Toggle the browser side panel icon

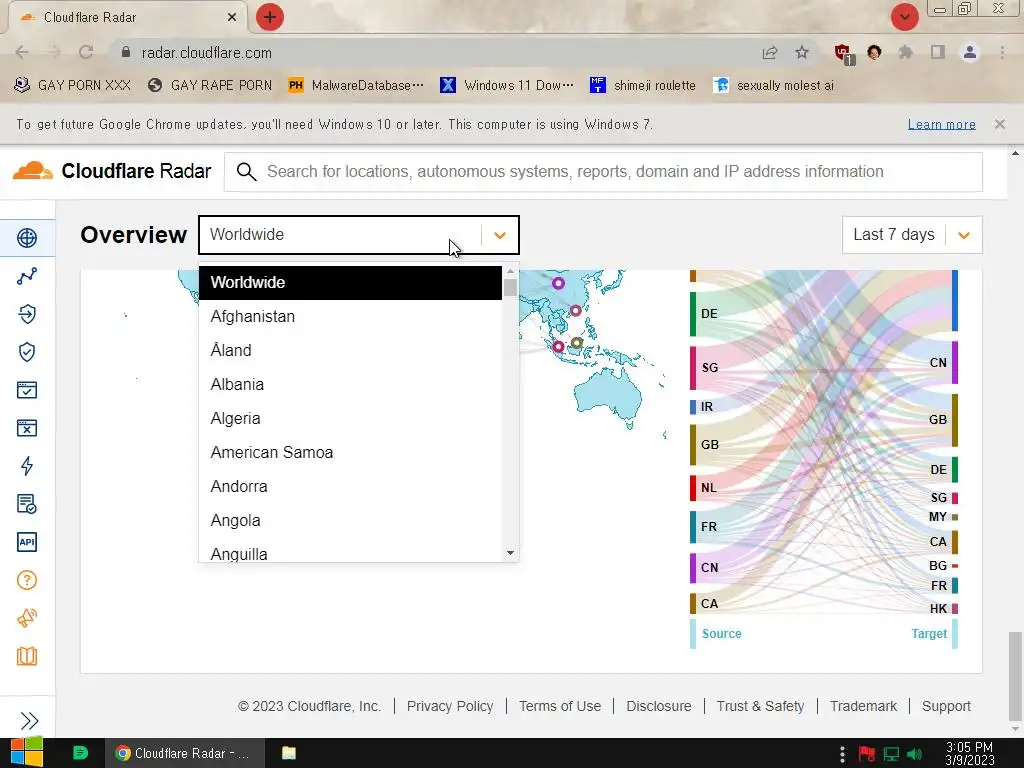click(938, 52)
